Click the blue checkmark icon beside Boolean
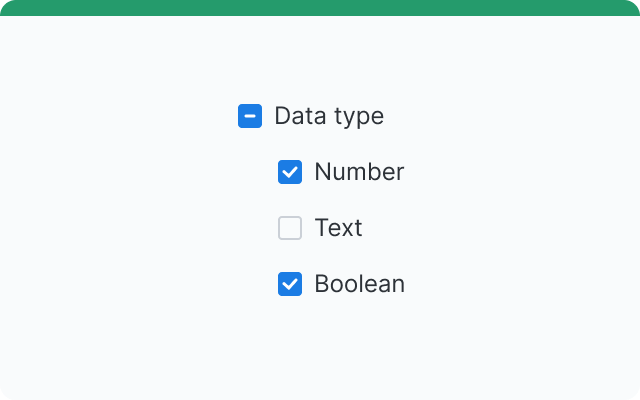 290,284
